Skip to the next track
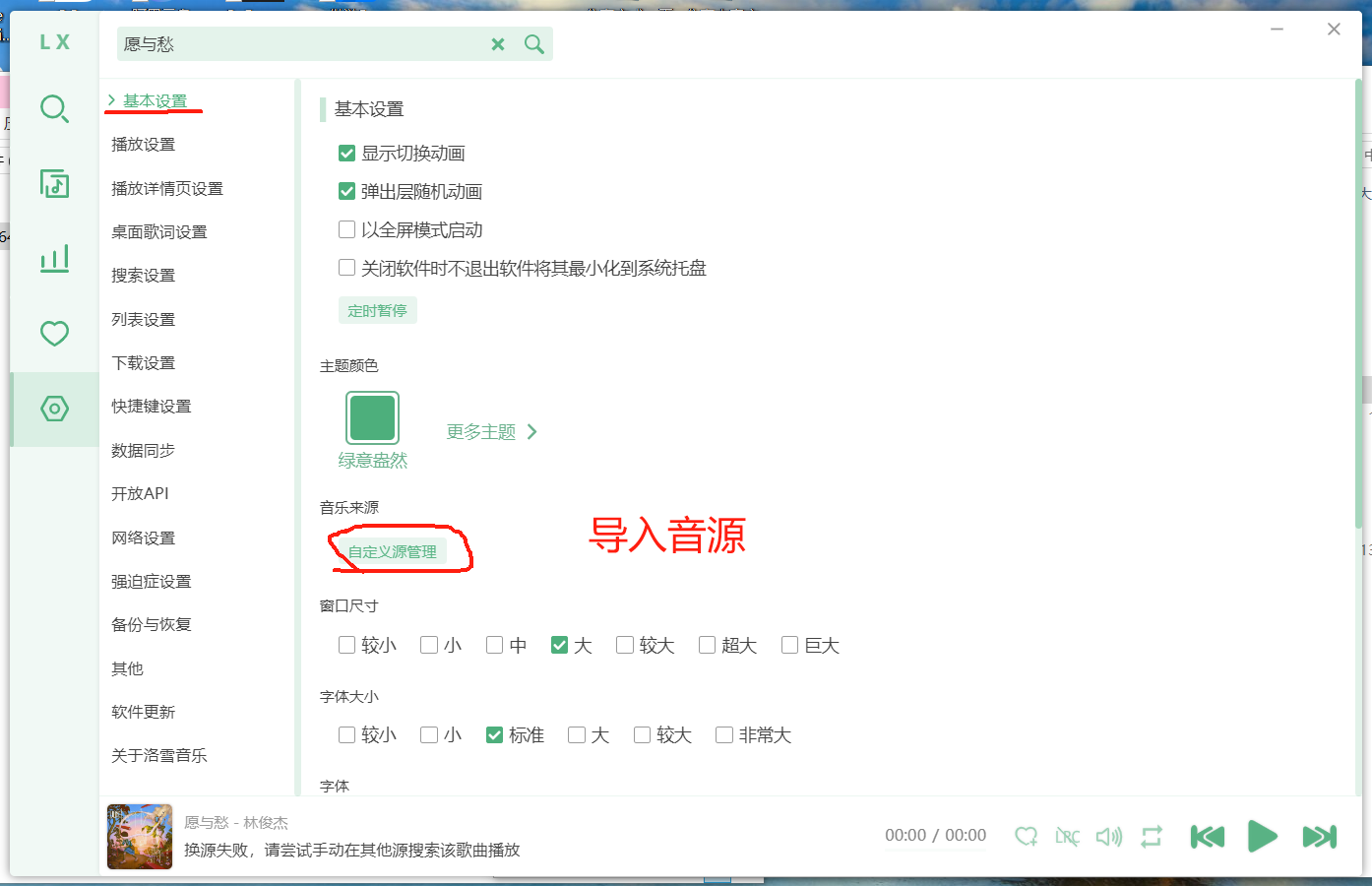1372x886 pixels. point(1319,837)
